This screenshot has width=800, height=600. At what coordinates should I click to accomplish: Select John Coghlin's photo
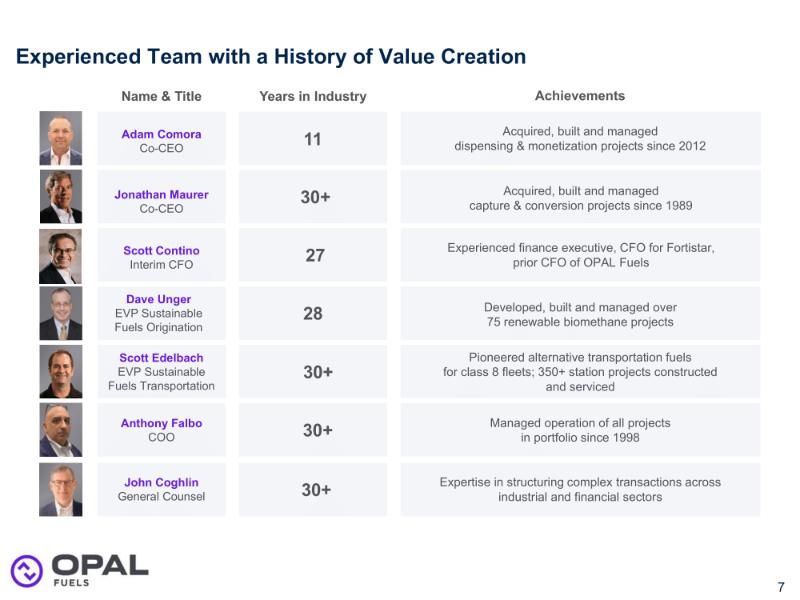point(60,489)
